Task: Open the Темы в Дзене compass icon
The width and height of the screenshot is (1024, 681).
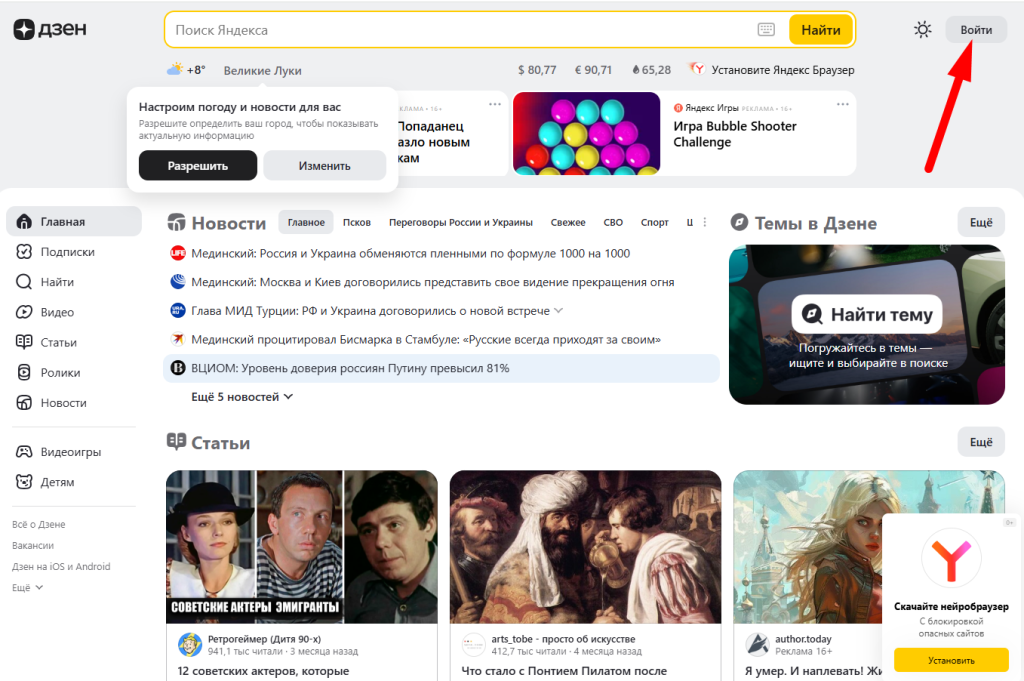Action: [739, 222]
